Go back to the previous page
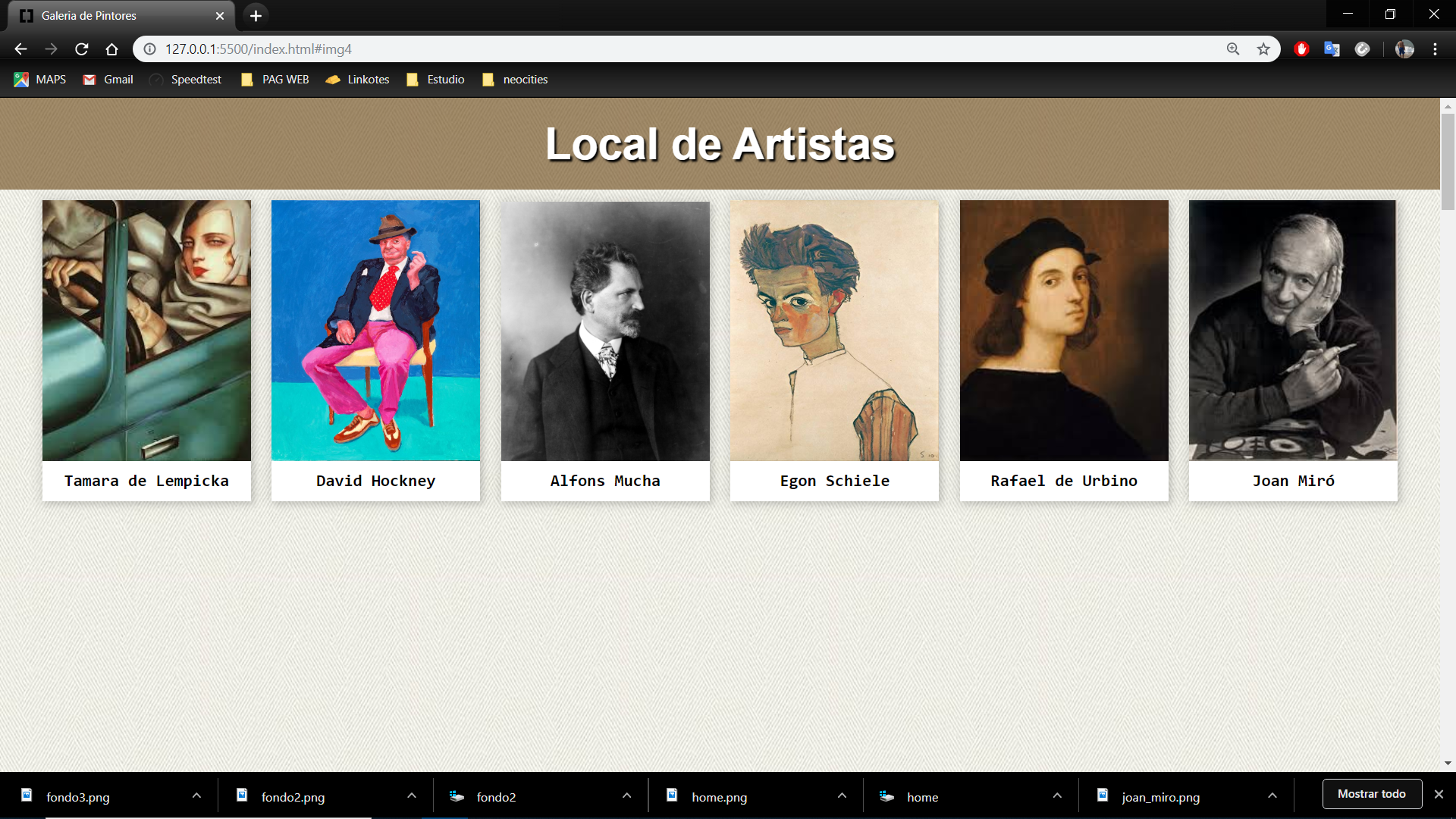Screen dimensions: 1456x819 (20, 49)
